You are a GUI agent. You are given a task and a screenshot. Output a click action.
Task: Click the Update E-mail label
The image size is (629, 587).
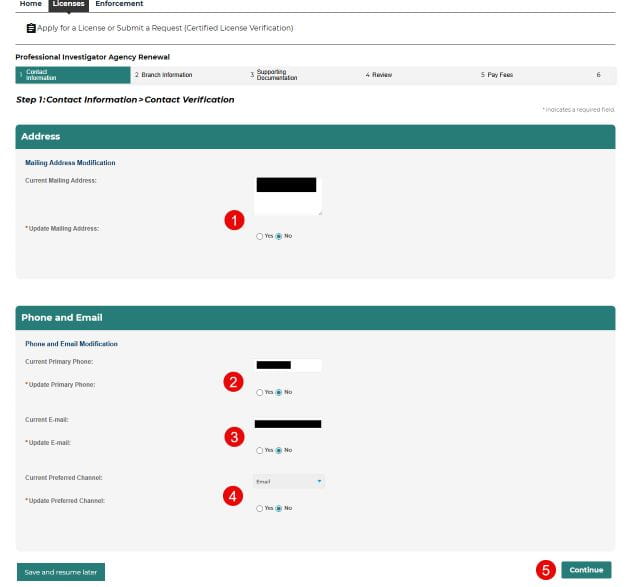point(48,443)
